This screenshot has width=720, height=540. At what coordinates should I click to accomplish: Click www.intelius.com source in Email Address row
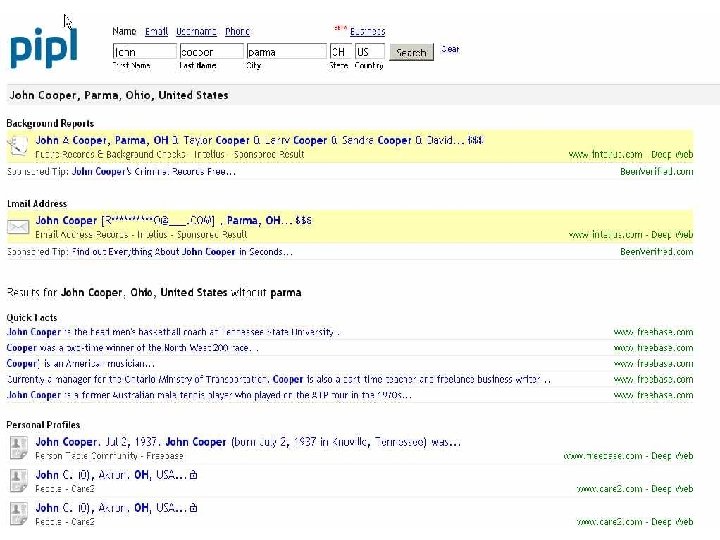coord(605,234)
